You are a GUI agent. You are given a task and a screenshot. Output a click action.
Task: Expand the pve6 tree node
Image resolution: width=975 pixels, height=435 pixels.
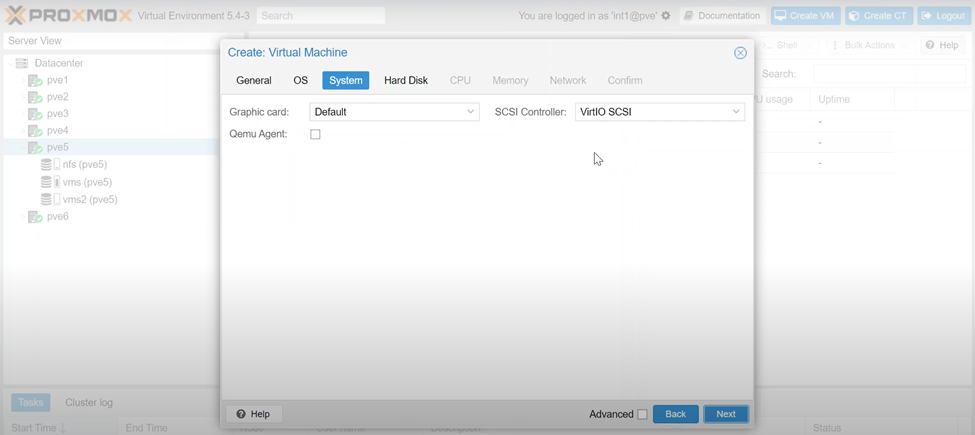[22, 216]
